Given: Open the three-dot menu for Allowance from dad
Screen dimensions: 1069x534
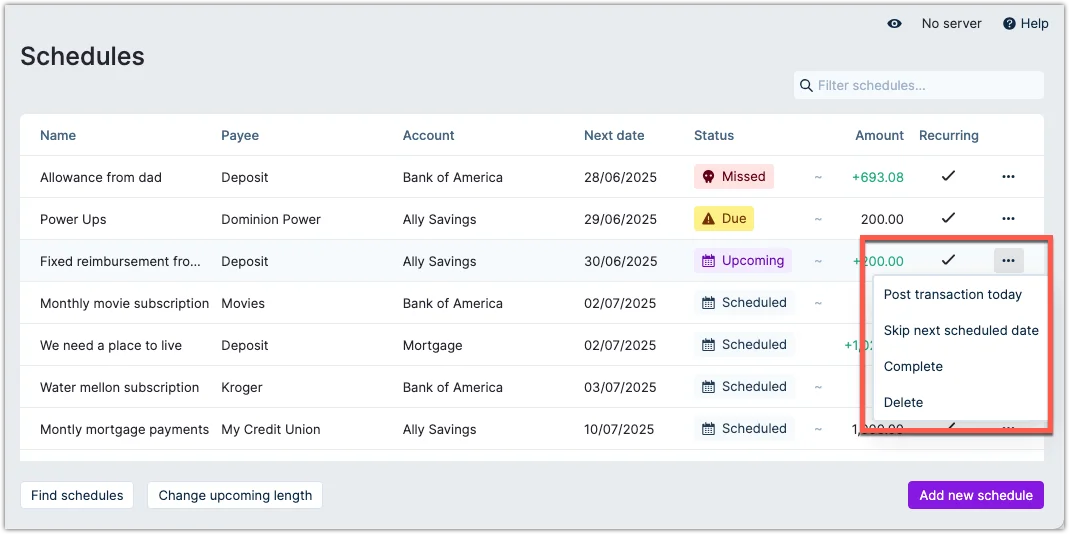Looking at the screenshot, I should click(1008, 177).
